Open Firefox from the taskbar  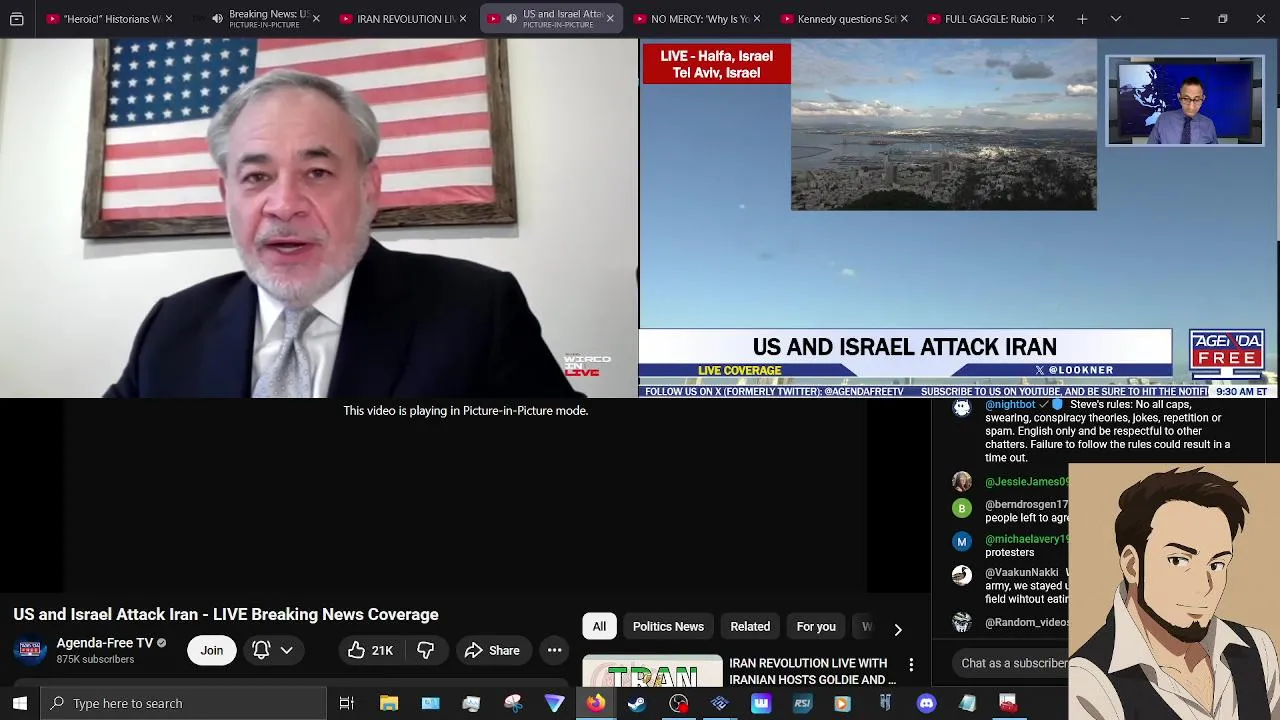click(595, 703)
